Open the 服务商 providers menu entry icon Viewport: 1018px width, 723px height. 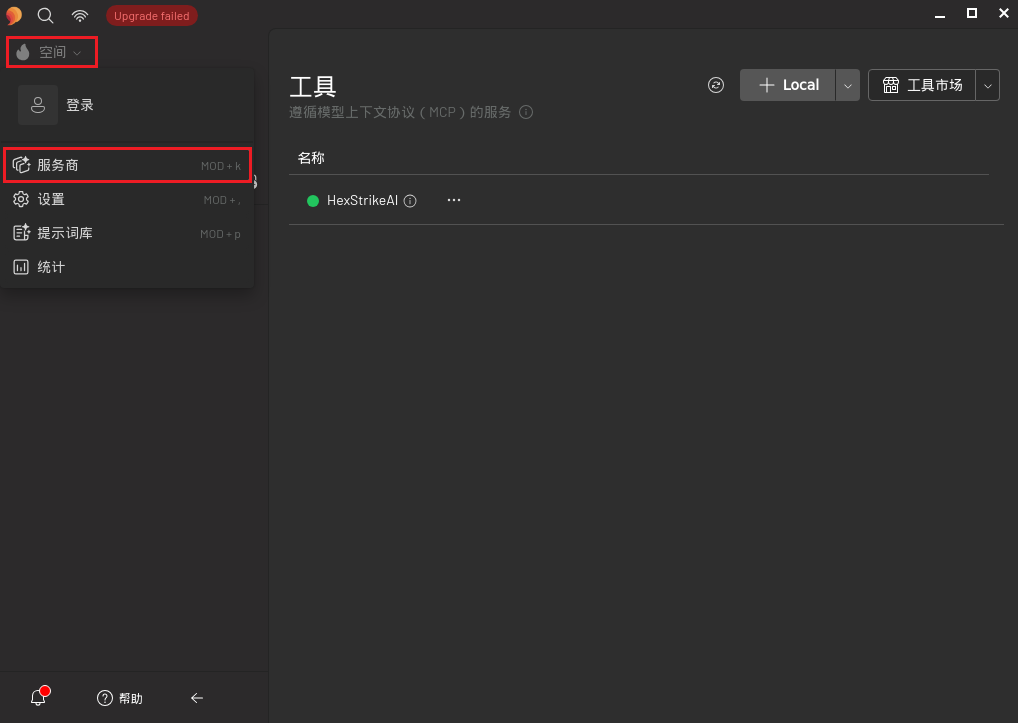21,164
